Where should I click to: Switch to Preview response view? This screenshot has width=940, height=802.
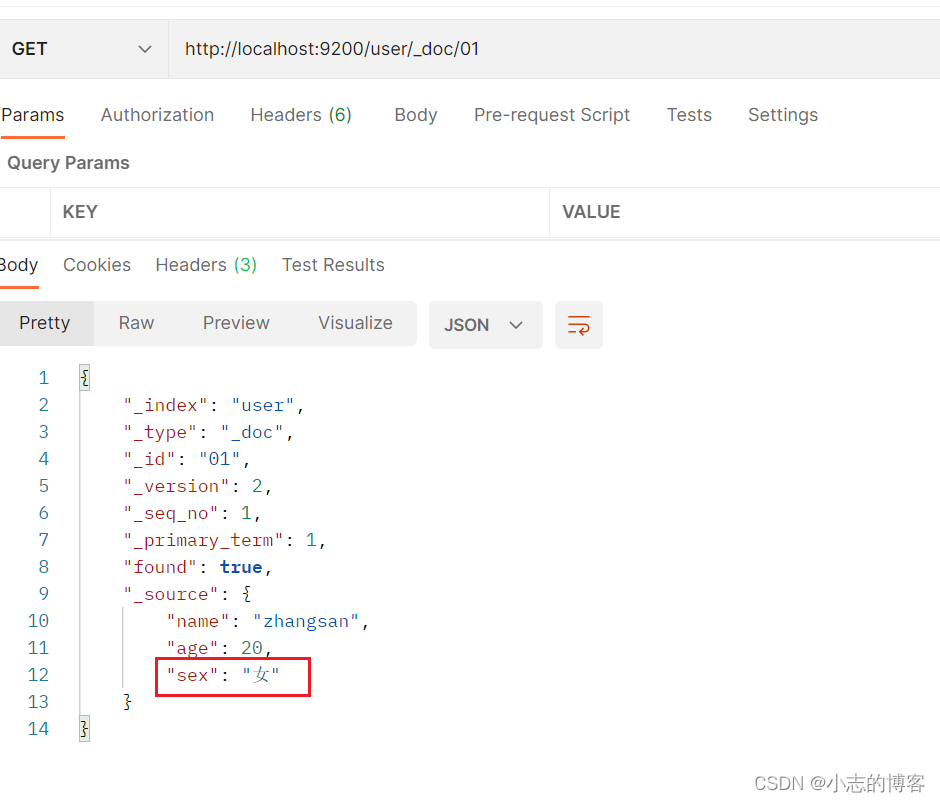[x=236, y=323]
